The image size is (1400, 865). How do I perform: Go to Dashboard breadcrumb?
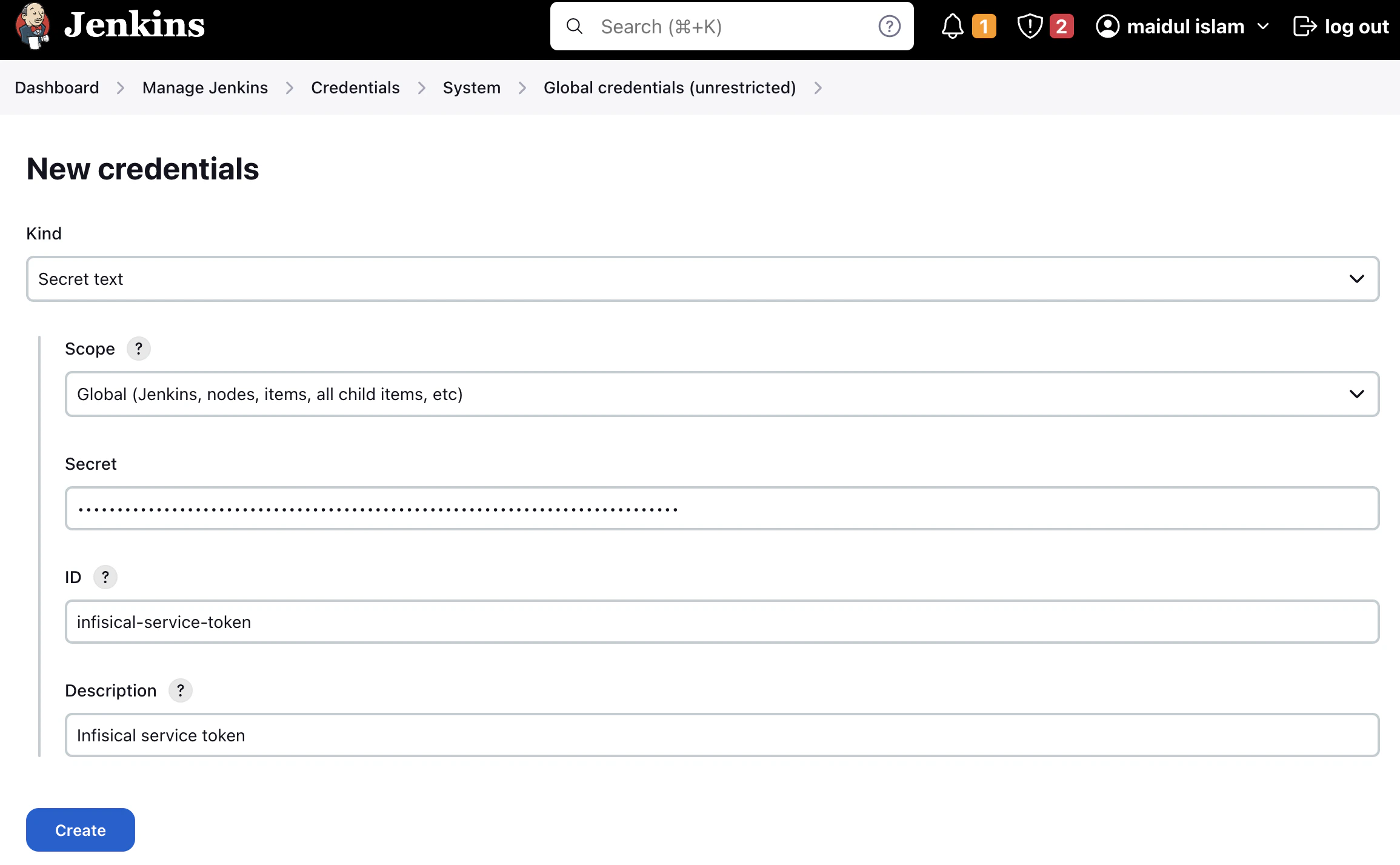(x=57, y=88)
